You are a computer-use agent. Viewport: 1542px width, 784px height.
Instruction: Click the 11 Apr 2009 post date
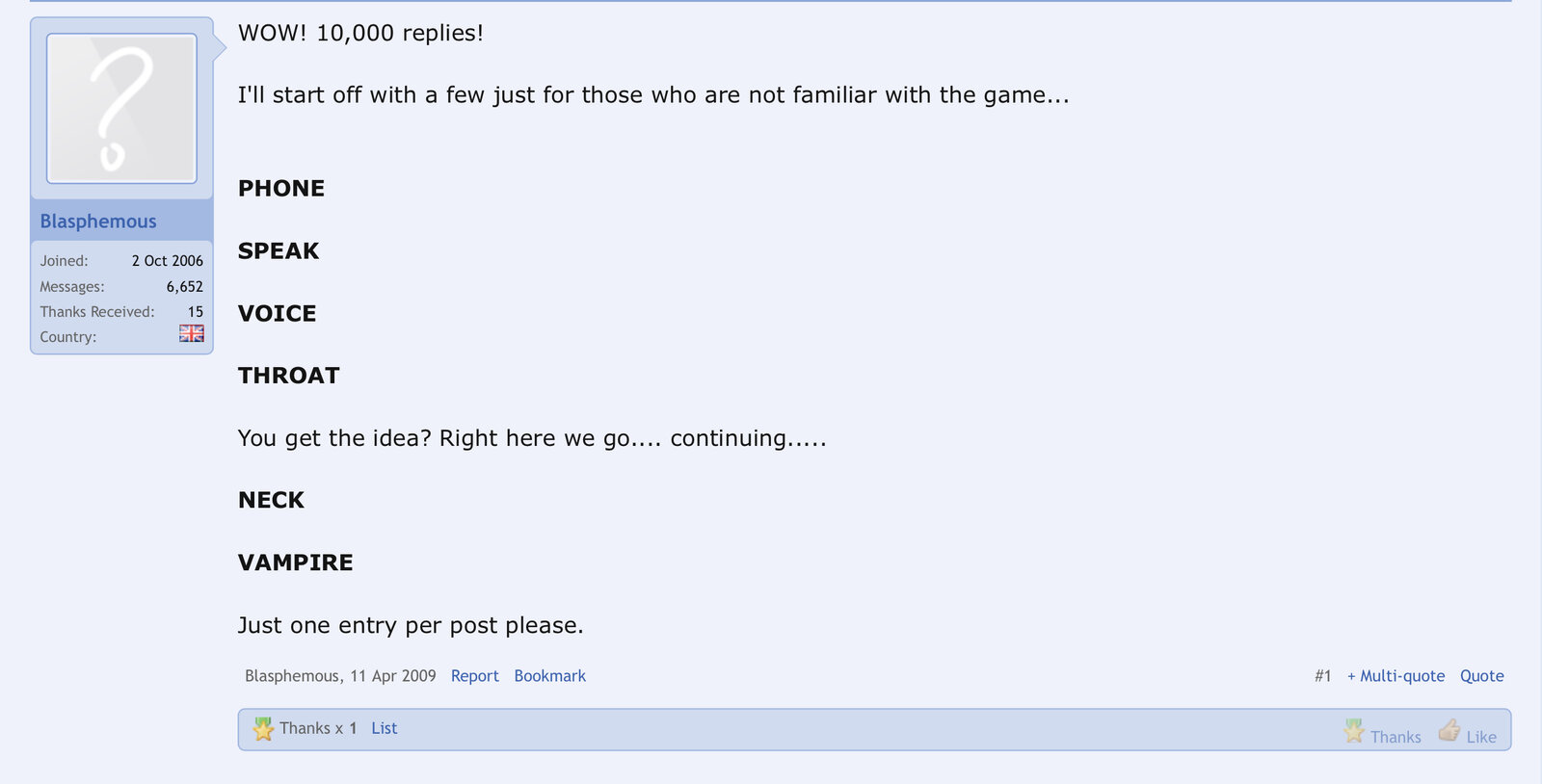pyautogui.click(x=392, y=676)
